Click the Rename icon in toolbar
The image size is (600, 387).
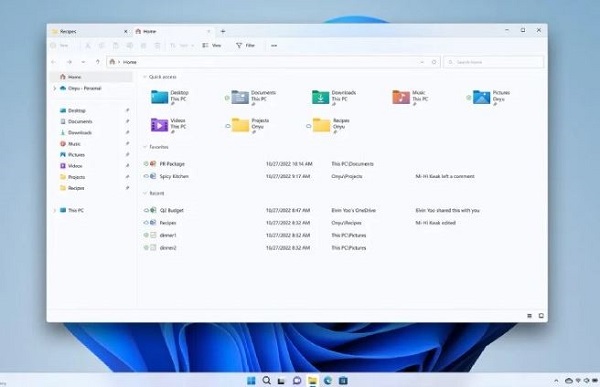(x=130, y=46)
